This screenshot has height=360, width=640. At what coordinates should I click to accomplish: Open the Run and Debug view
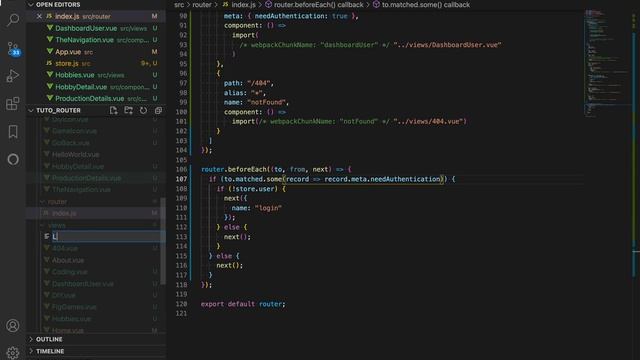13,76
